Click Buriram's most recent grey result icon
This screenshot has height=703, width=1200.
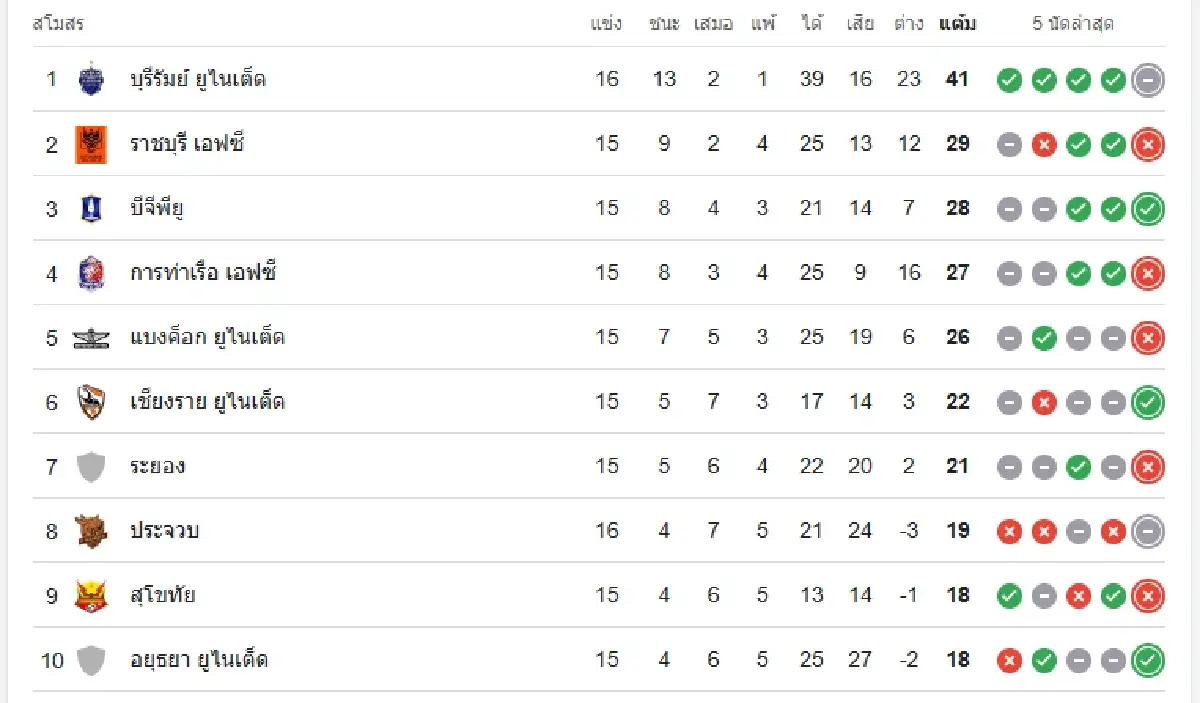[1148, 79]
